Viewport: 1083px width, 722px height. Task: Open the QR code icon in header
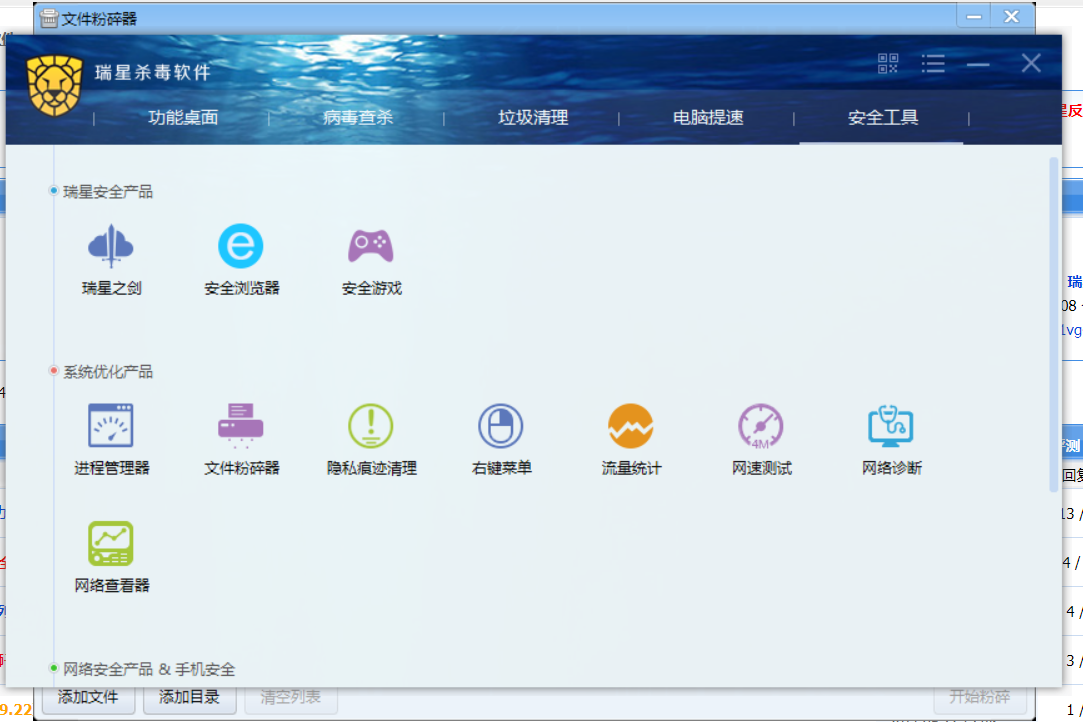(888, 64)
